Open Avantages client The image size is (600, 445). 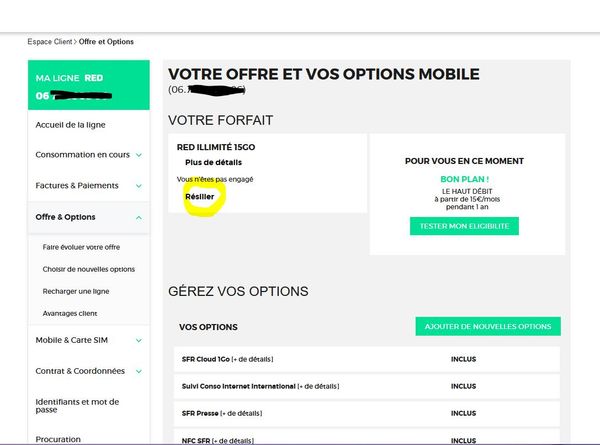point(70,314)
